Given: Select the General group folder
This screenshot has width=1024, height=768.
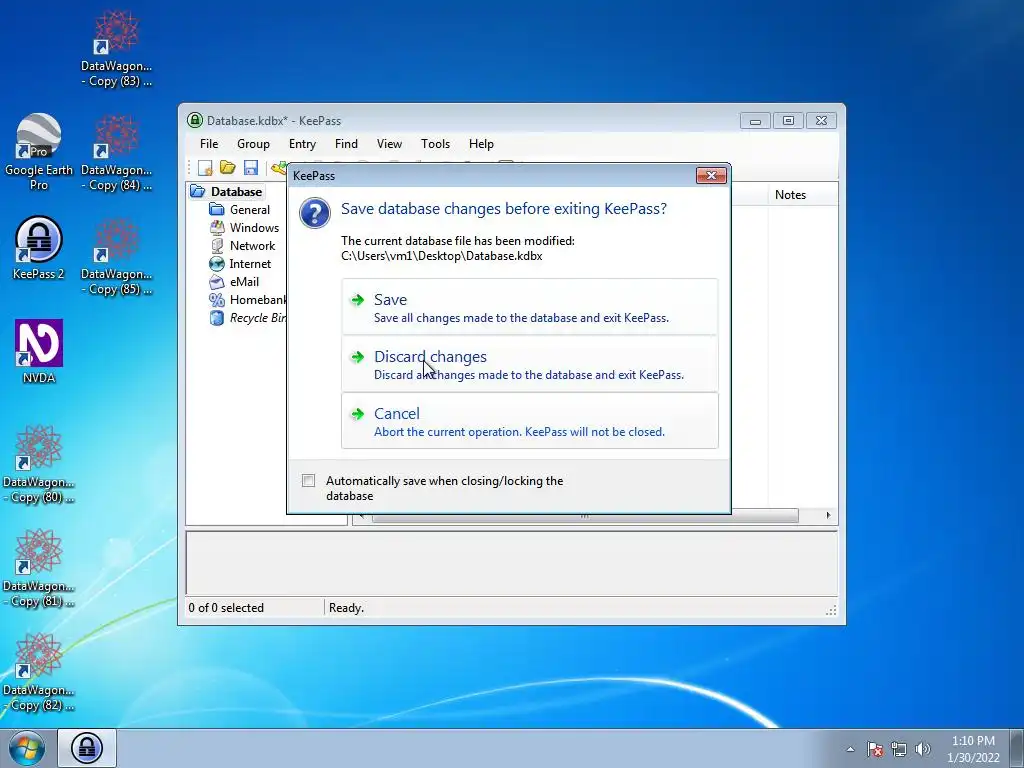Looking at the screenshot, I should (239, 210).
